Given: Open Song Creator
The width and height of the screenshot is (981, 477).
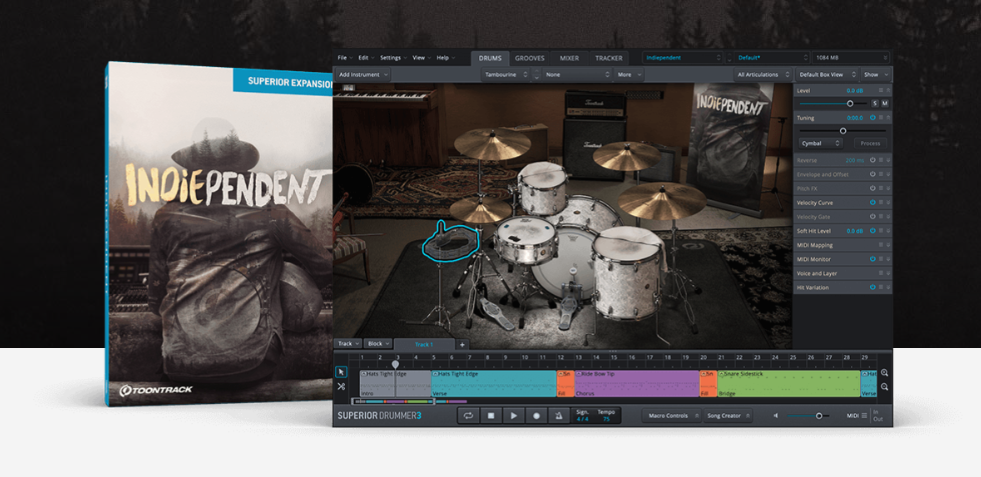Looking at the screenshot, I should [728, 416].
